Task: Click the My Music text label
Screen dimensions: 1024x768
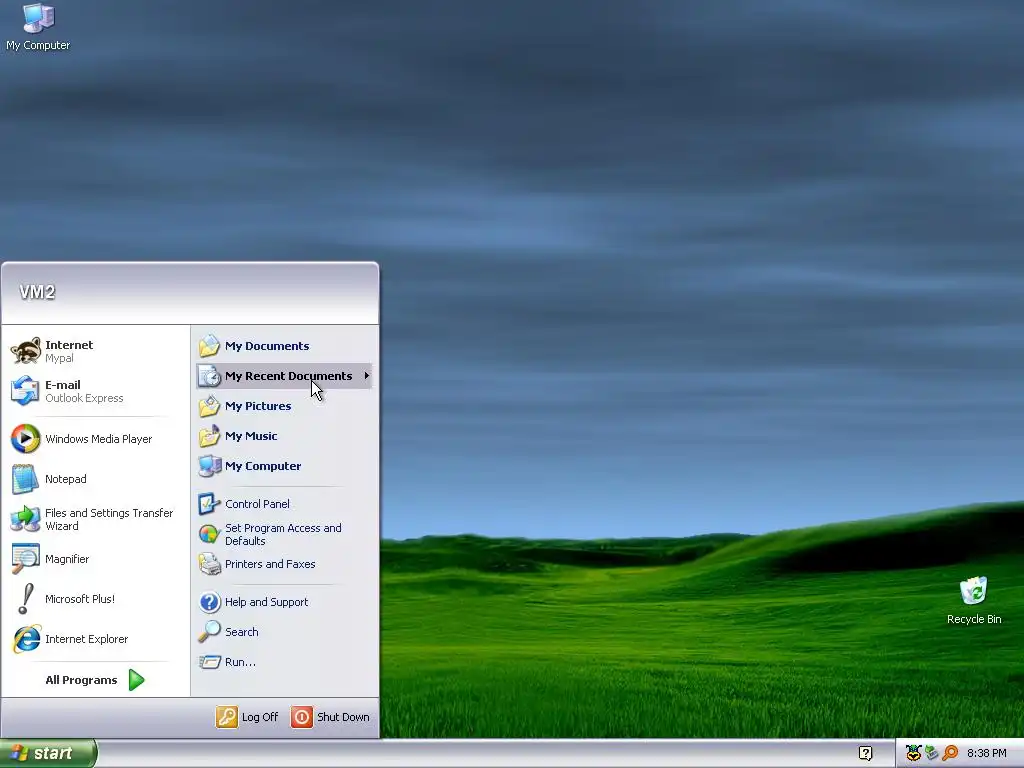Action: click(251, 436)
